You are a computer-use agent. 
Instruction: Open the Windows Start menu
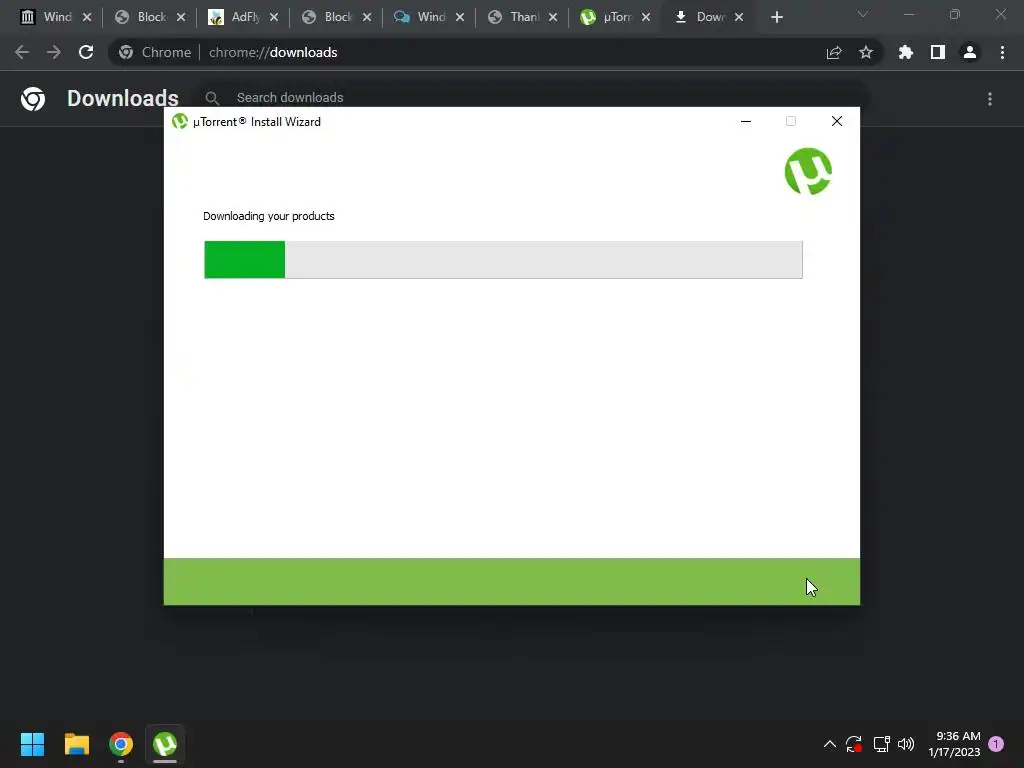(x=32, y=744)
